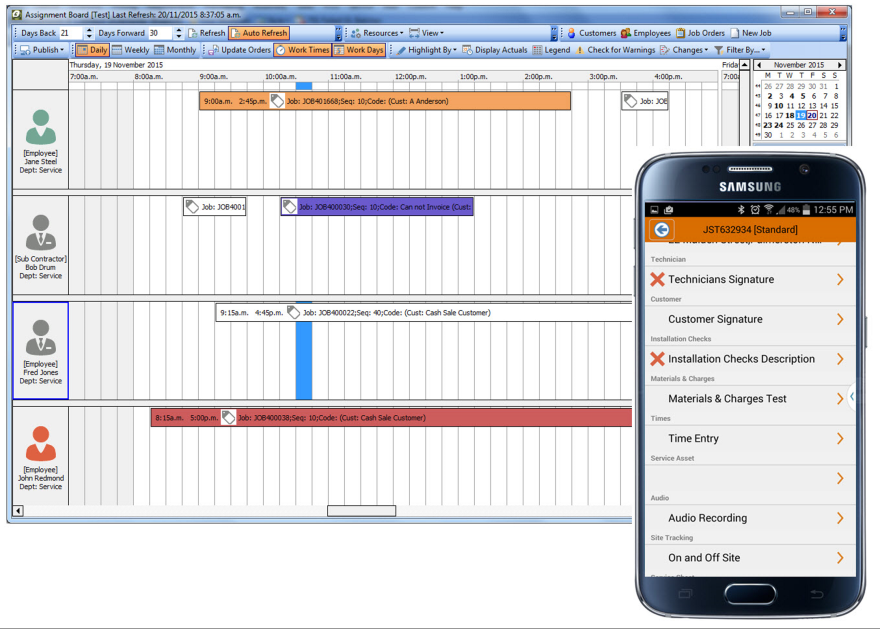Go to previous month in calendar

[x=759, y=65]
